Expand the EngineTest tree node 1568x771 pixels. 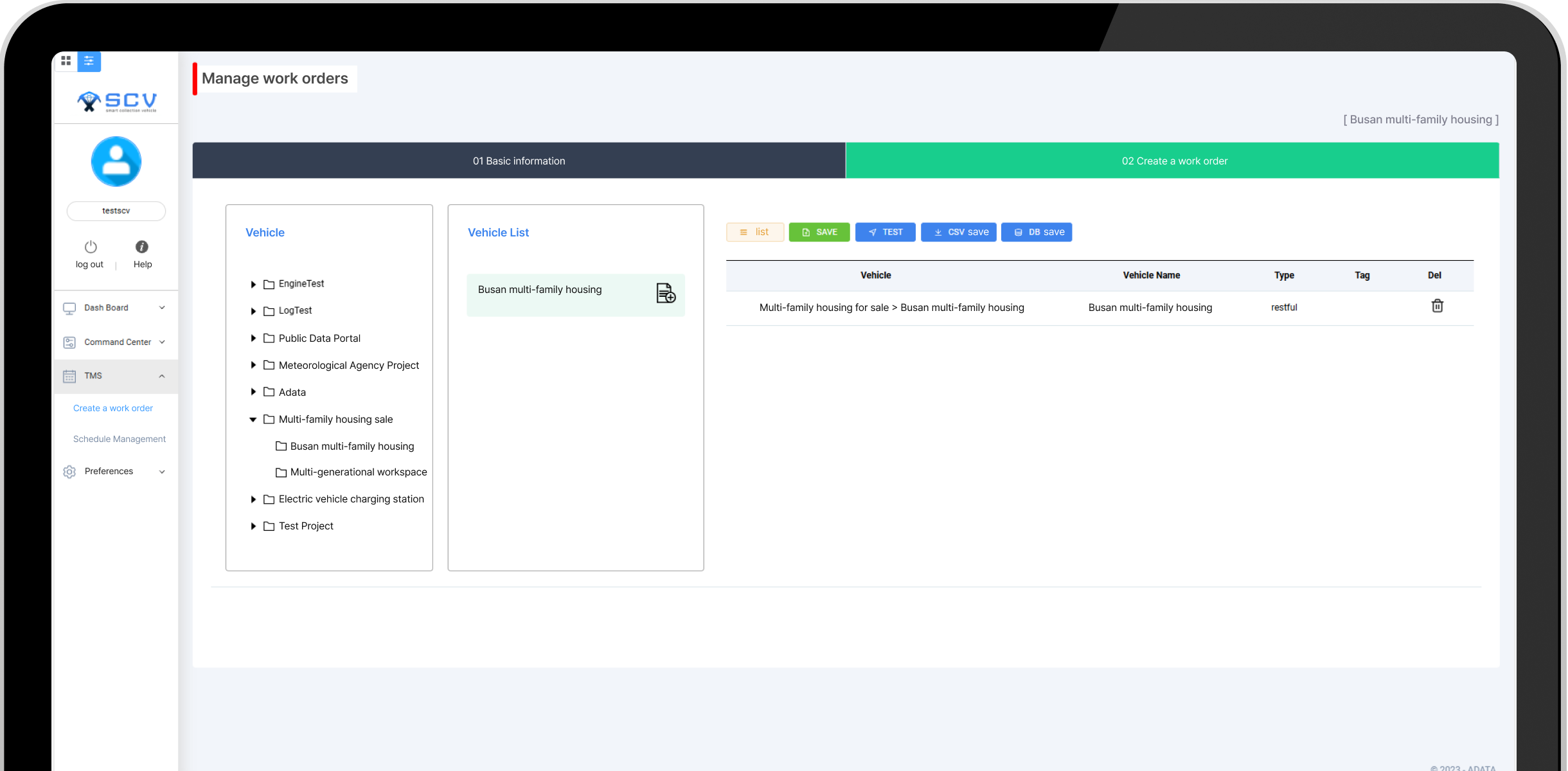253,284
